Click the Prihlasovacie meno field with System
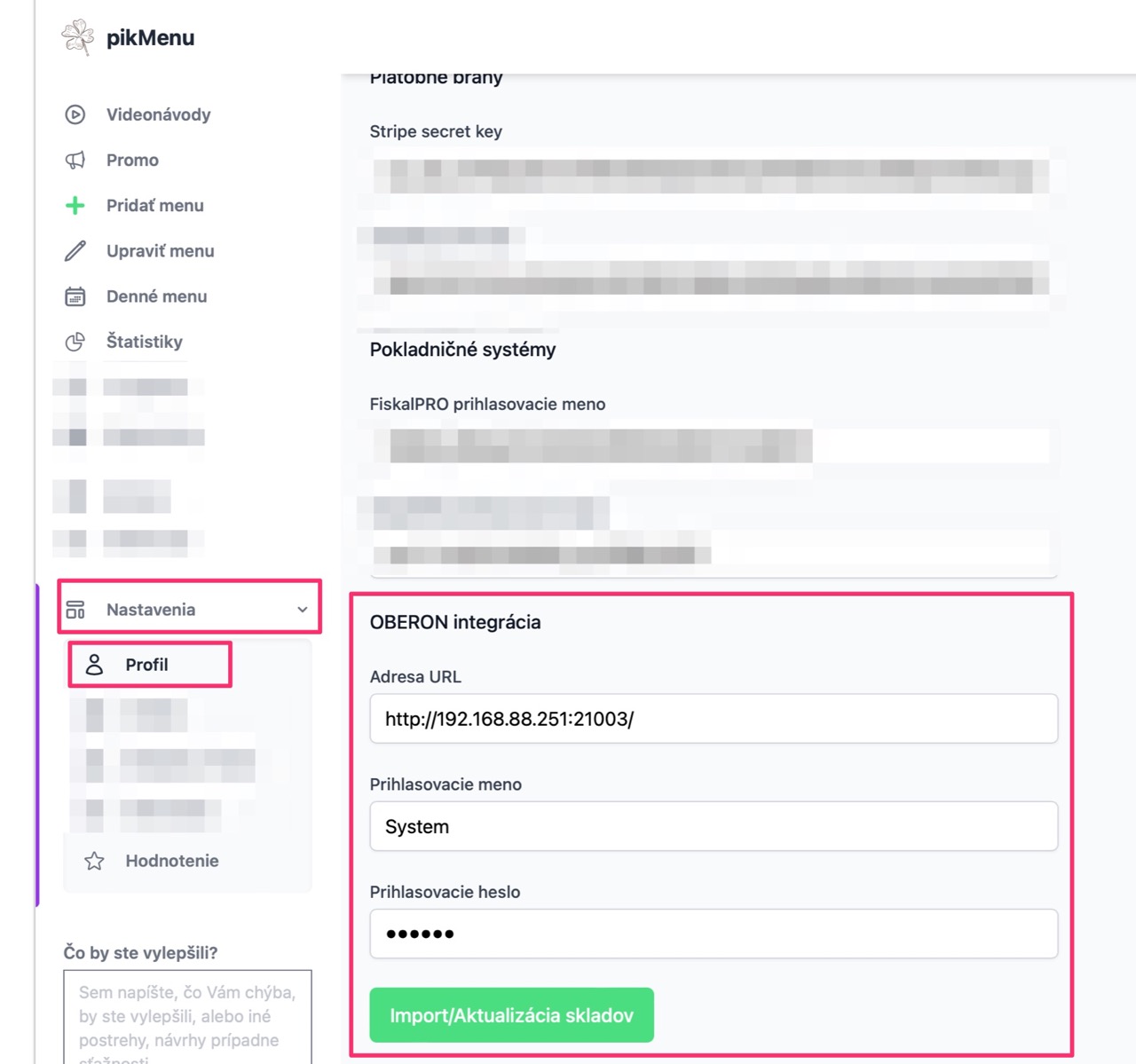 714,826
